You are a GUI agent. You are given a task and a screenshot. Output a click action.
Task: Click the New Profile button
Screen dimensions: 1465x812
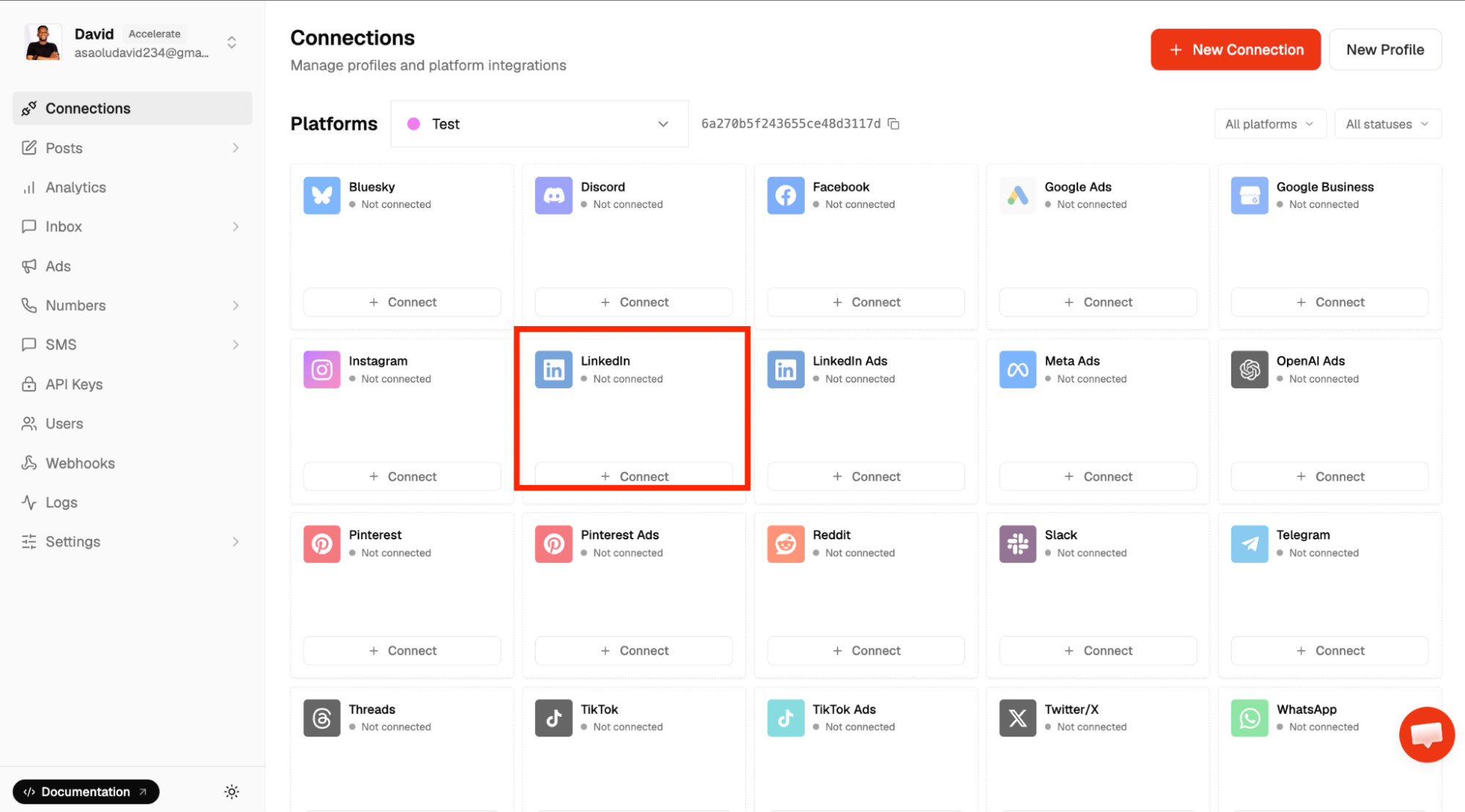[1385, 50]
